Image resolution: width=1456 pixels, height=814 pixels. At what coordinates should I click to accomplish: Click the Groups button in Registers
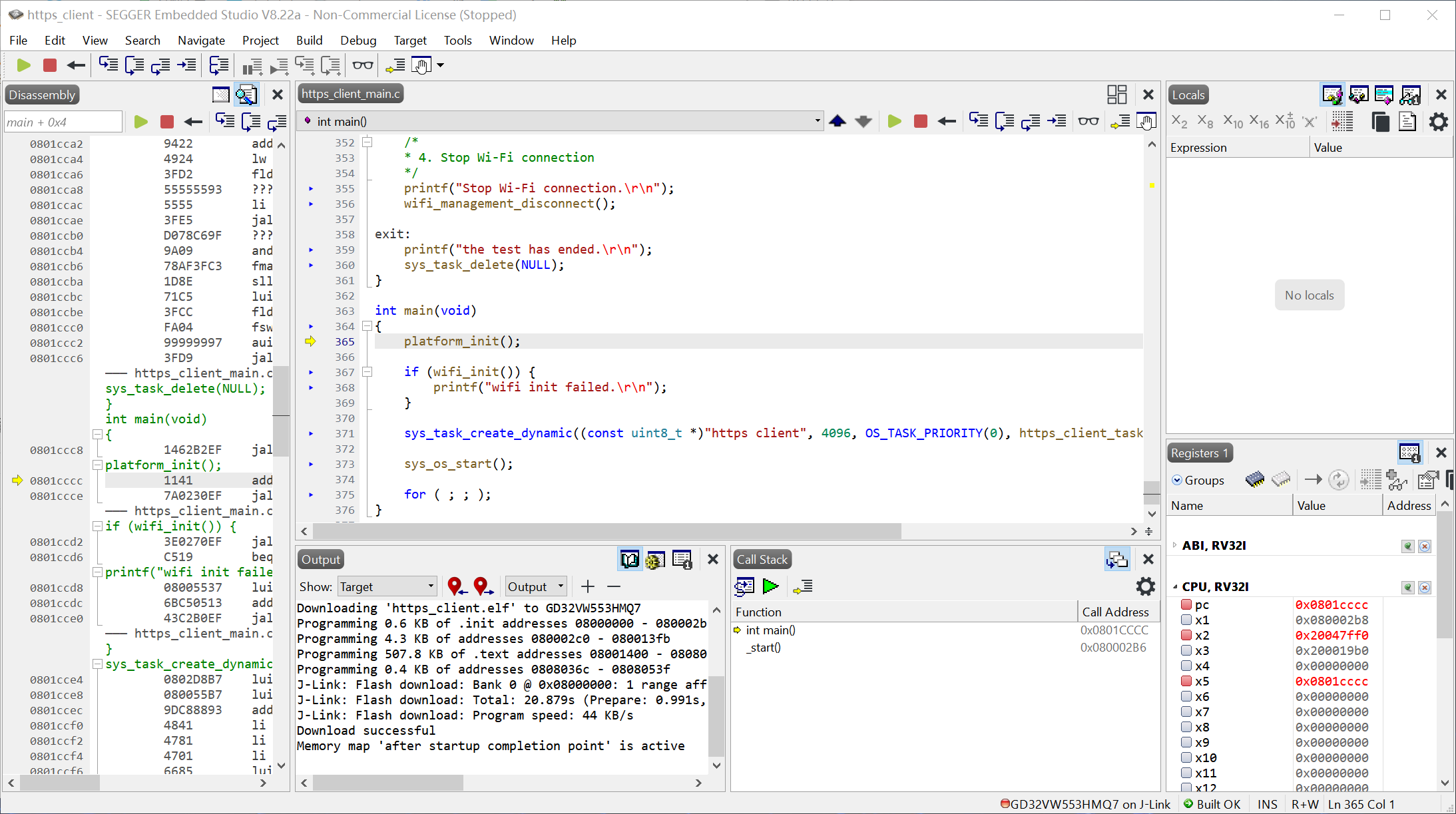(x=1198, y=480)
